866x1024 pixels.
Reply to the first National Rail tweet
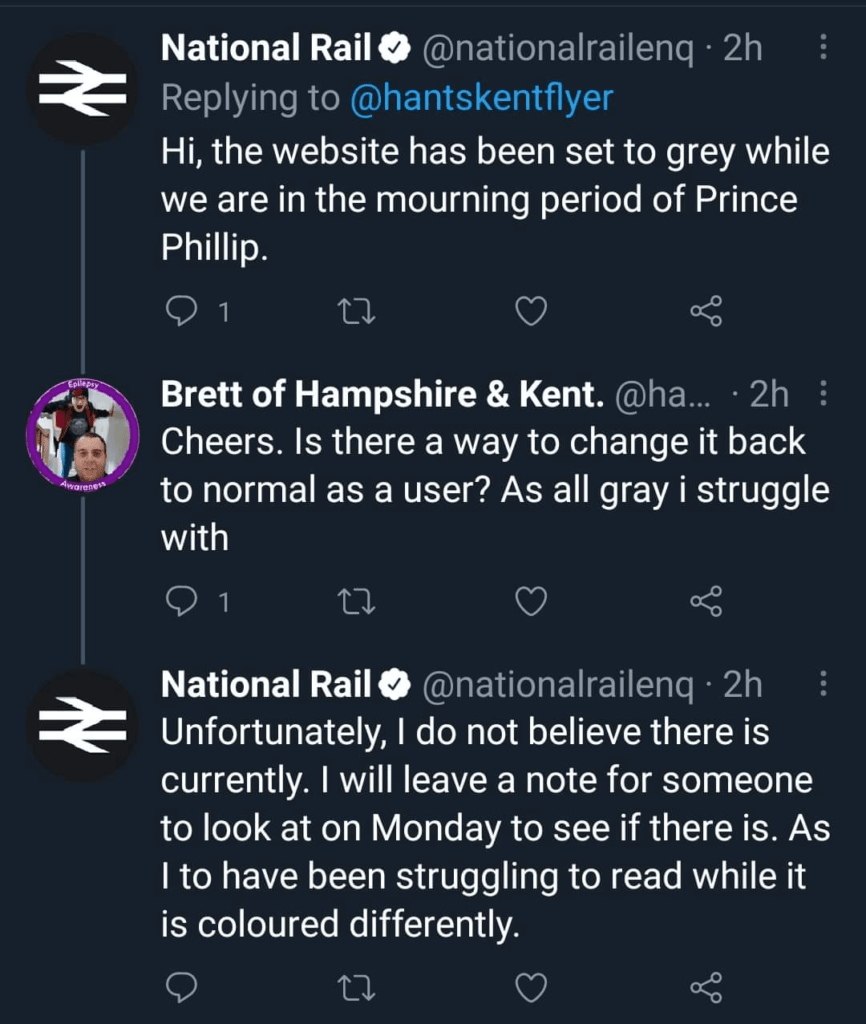(x=181, y=313)
